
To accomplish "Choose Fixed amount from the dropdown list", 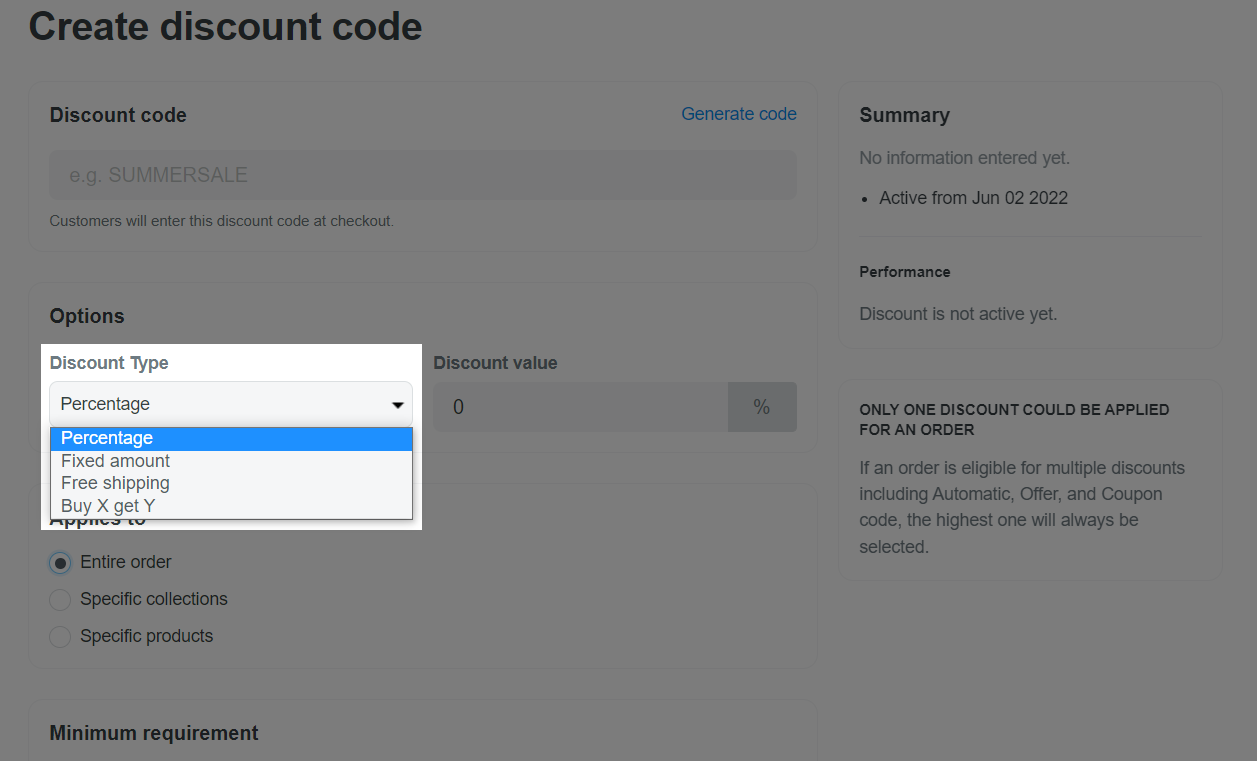I will point(231,461).
